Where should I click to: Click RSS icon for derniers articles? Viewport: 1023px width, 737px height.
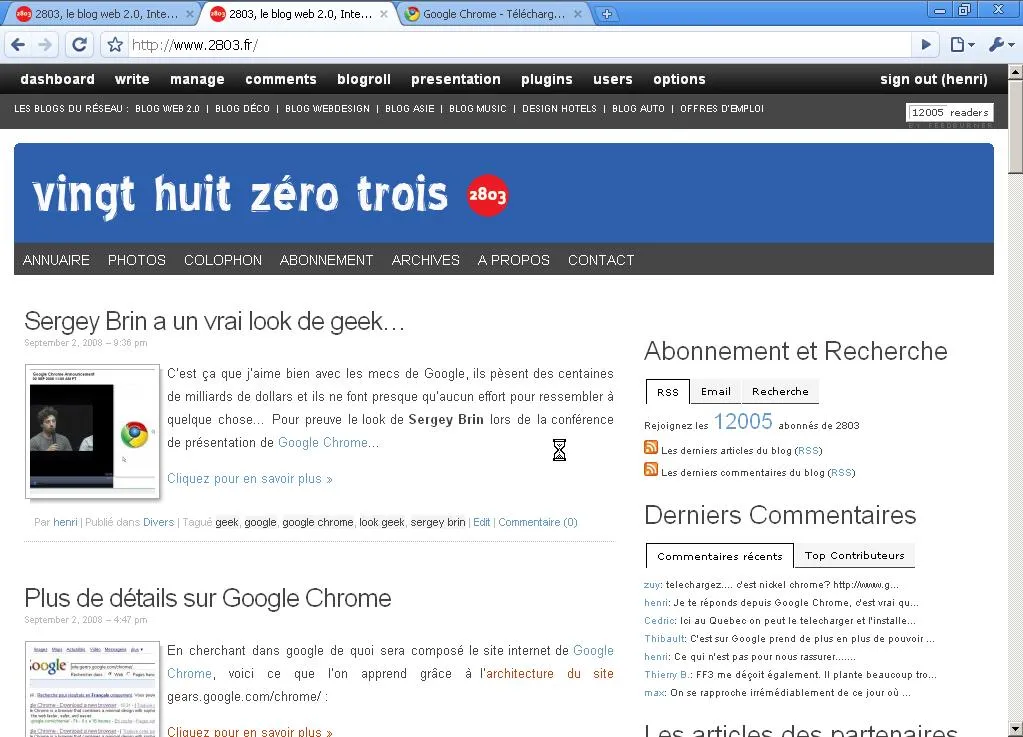pos(650,447)
